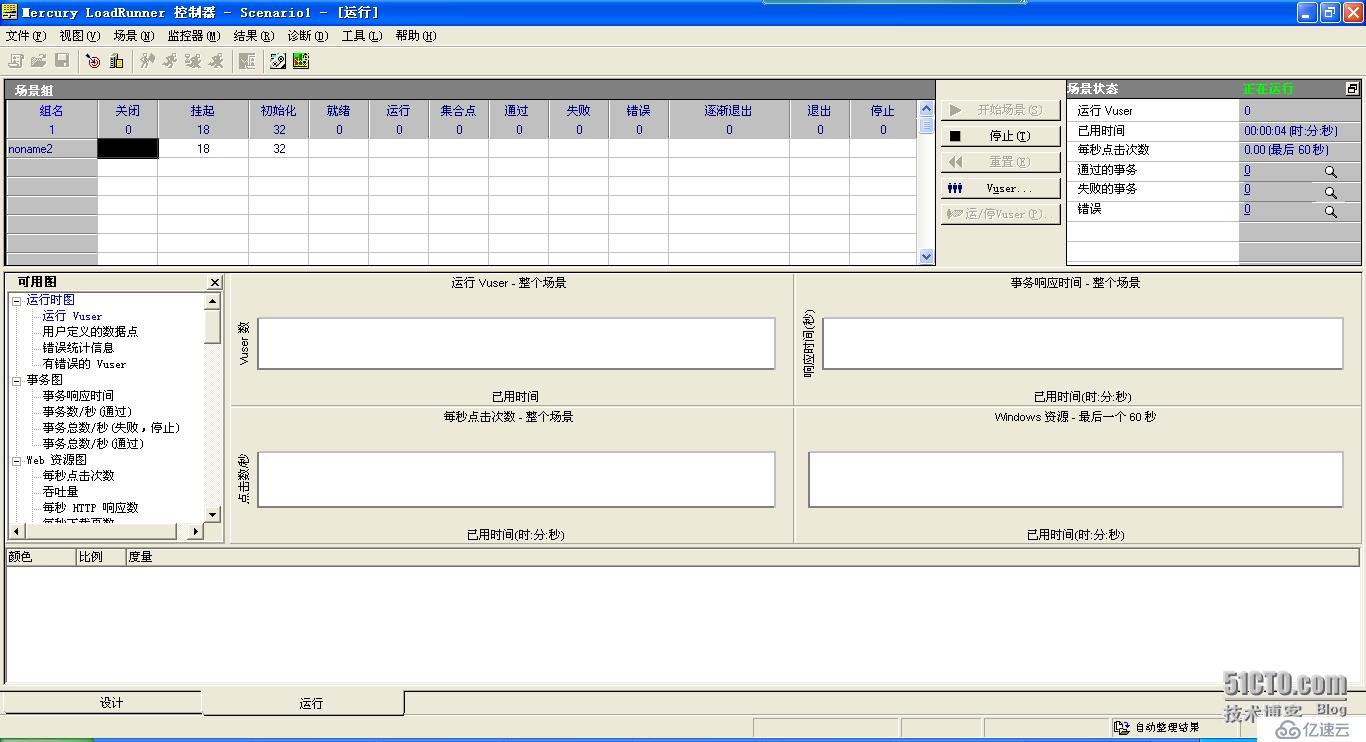Select 每秒点击次数 in the graph tree
The height and width of the screenshot is (742, 1366).
[x=78, y=476]
